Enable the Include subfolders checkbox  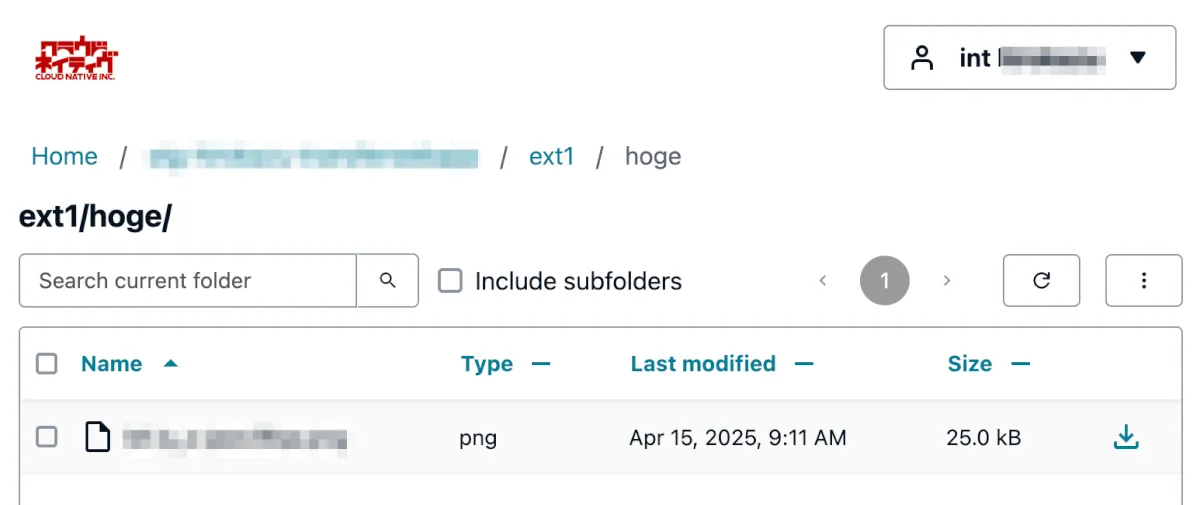[451, 281]
